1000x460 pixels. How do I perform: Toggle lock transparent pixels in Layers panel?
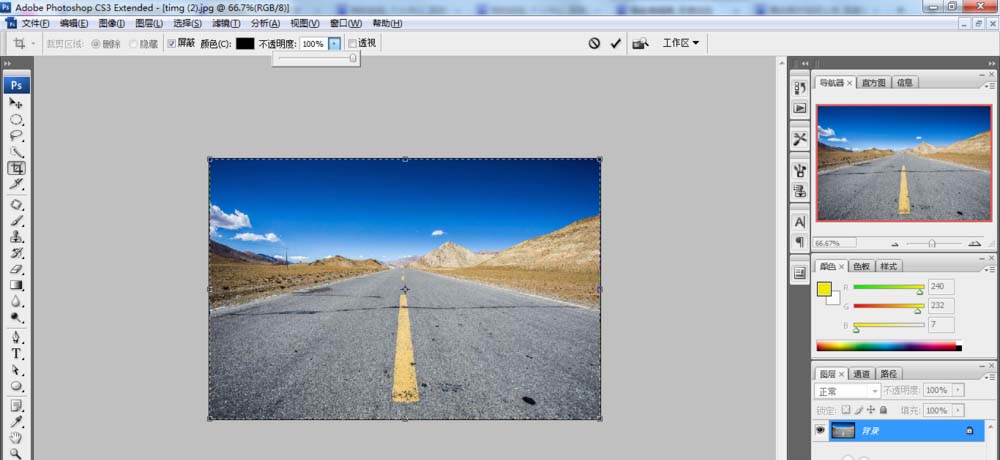(x=846, y=410)
